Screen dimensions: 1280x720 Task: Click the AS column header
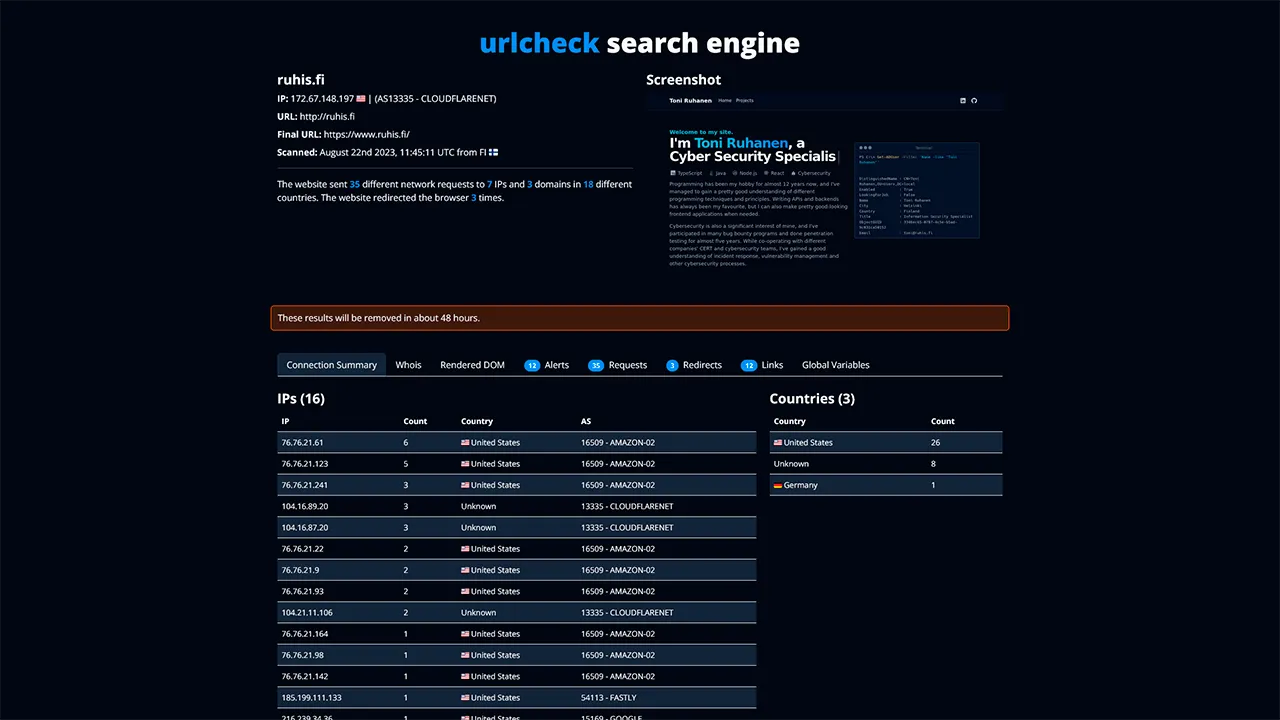coord(586,421)
